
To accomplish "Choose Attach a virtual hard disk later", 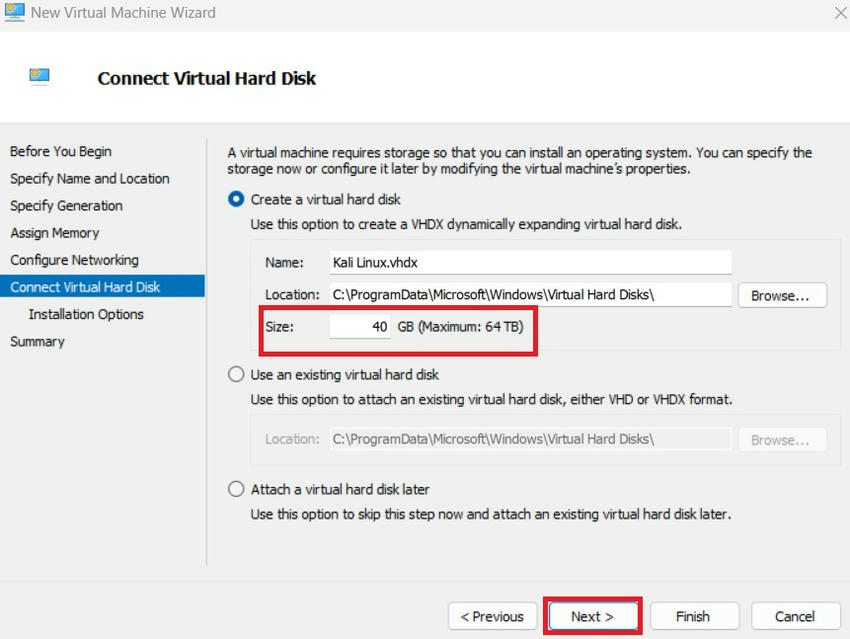I will (x=236, y=490).
